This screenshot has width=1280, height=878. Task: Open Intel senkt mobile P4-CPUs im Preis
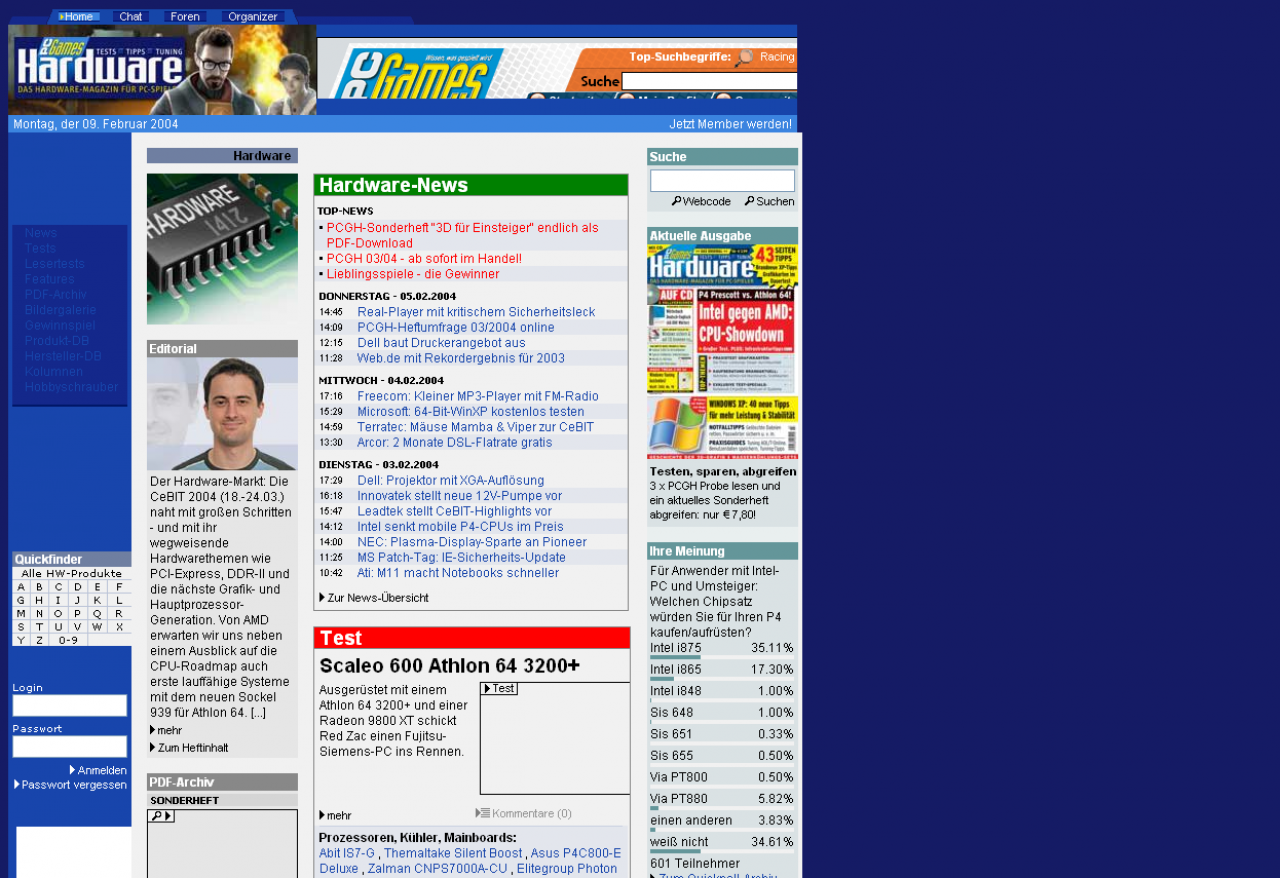[460, 526]
